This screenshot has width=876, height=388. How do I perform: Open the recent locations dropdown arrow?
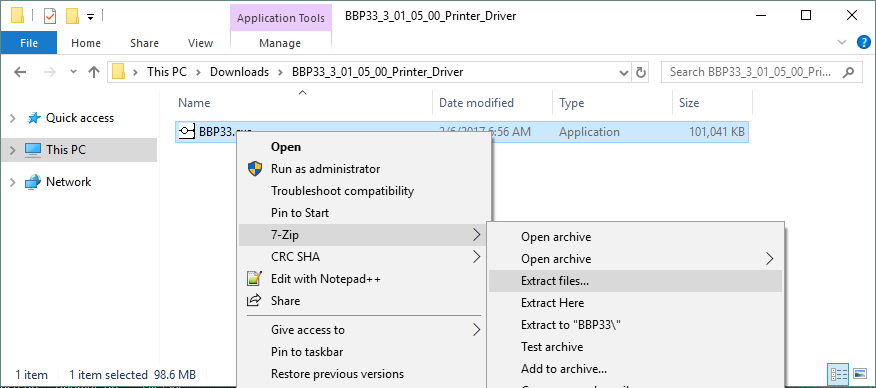tap(73, 72)
